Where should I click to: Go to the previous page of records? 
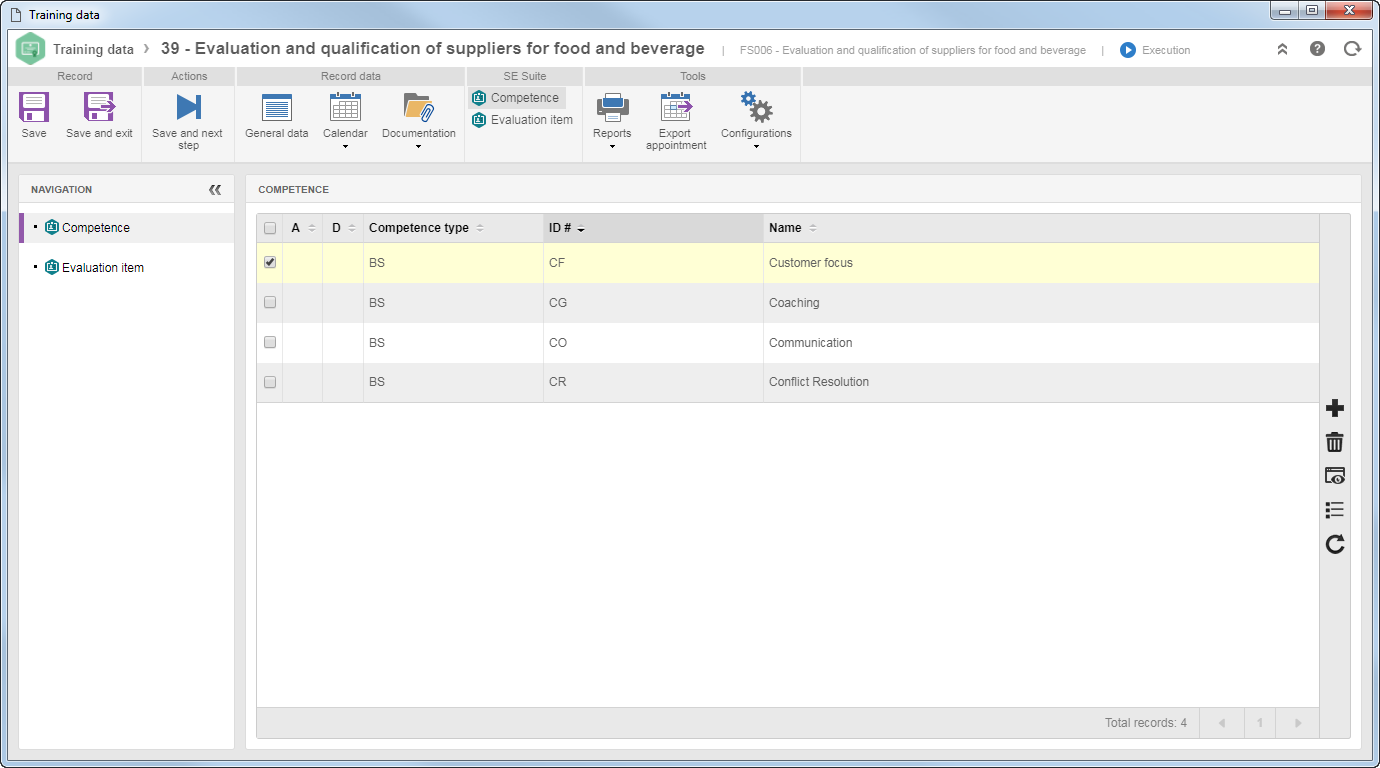1221,723
